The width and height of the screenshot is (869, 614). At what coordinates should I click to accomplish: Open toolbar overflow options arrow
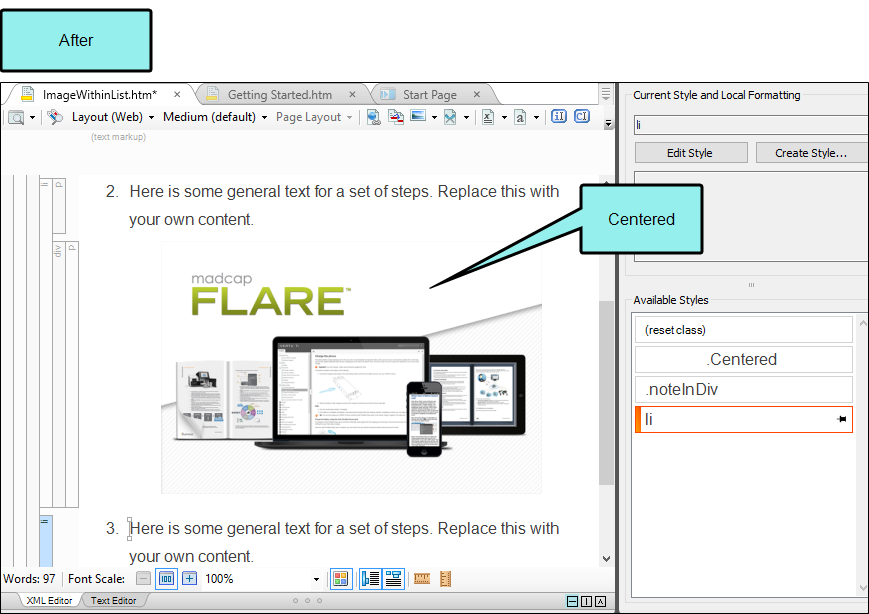[608, 123]
